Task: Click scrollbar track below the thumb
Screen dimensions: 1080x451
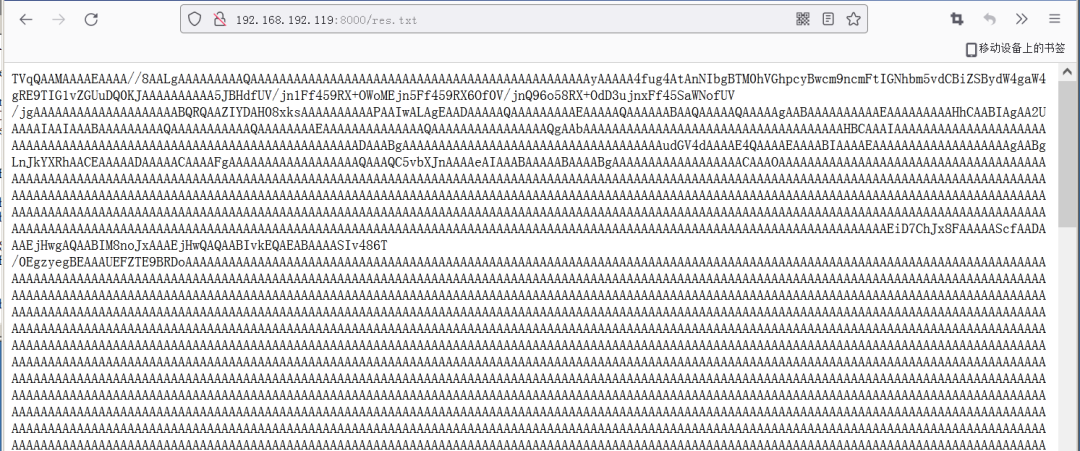Action: (x=1068, y=337)
